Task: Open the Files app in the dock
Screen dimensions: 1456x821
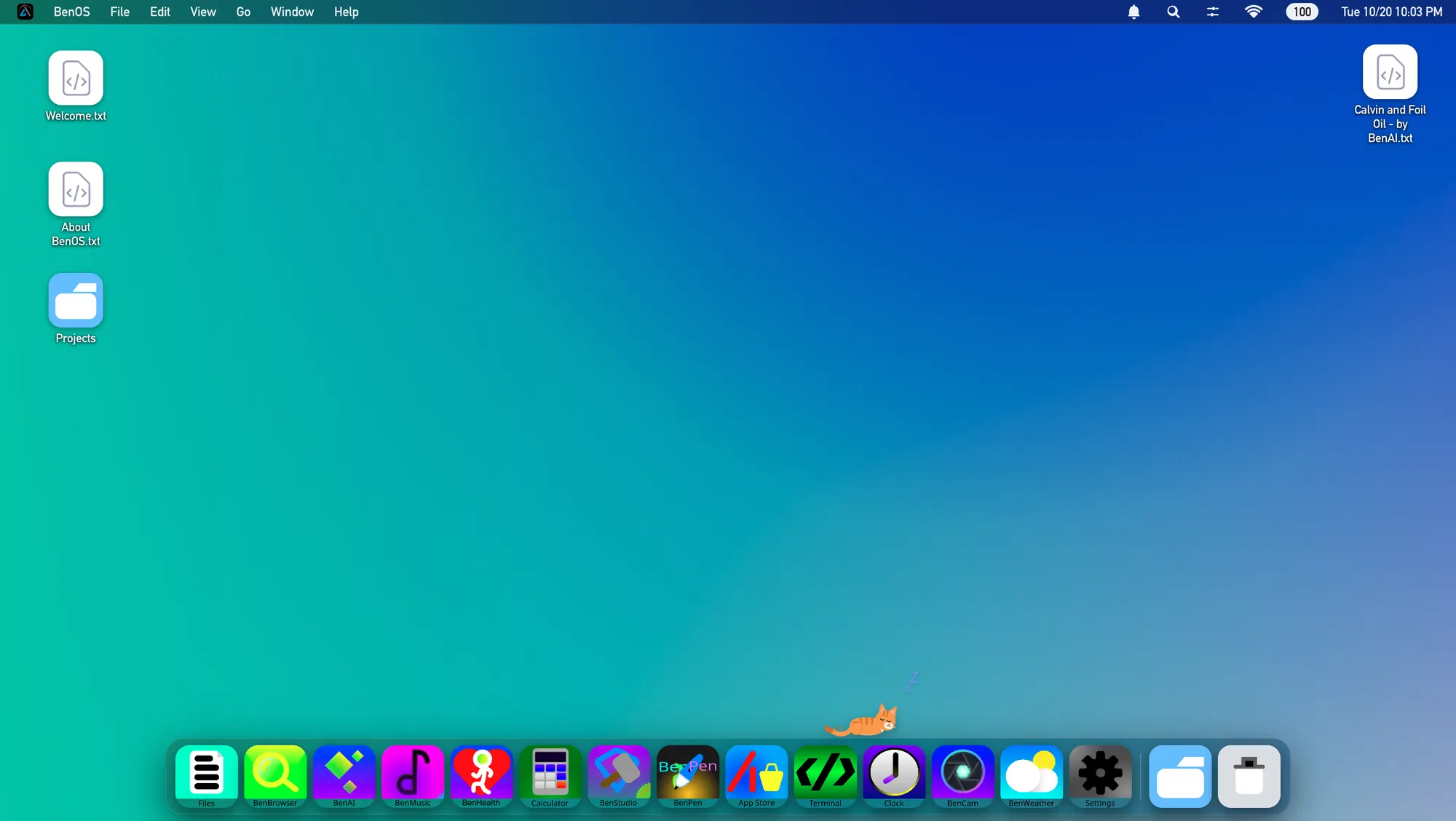Action: (x=206, y=775)
